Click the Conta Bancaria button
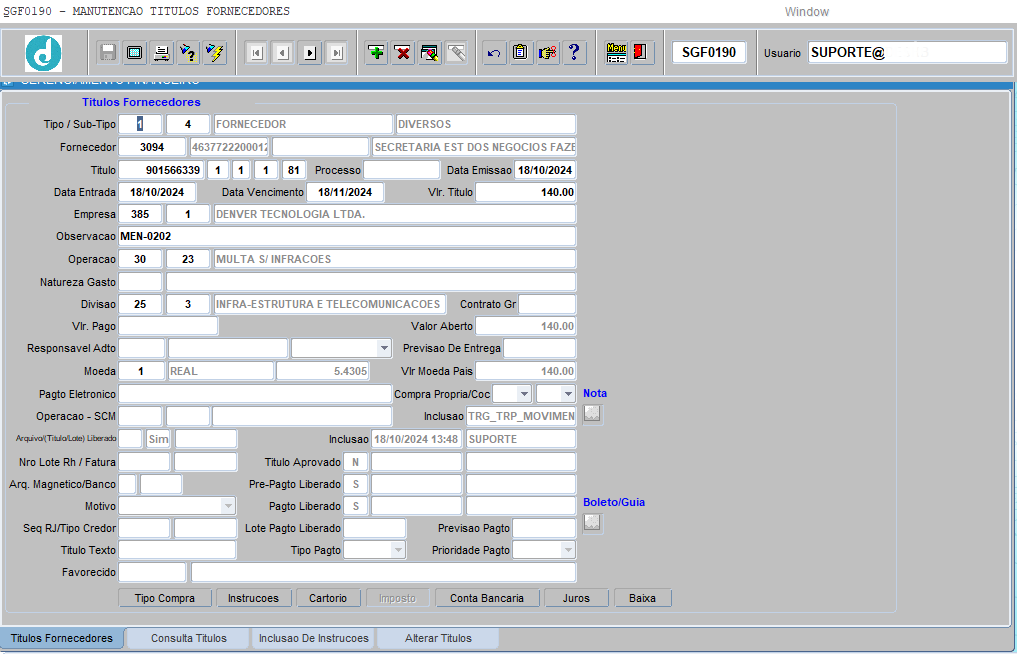The height and width of the screenshot is (654, 1017). click(487, 598)
